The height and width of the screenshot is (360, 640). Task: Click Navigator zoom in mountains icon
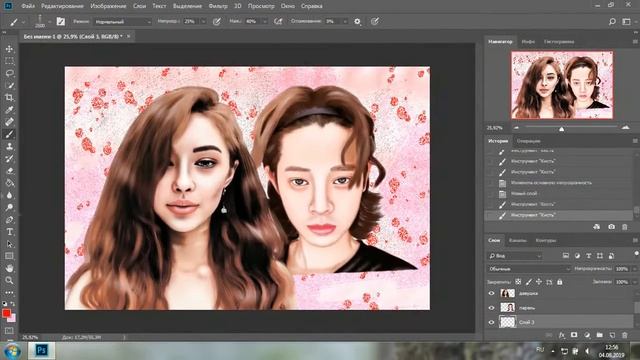[x=625, y=127]
